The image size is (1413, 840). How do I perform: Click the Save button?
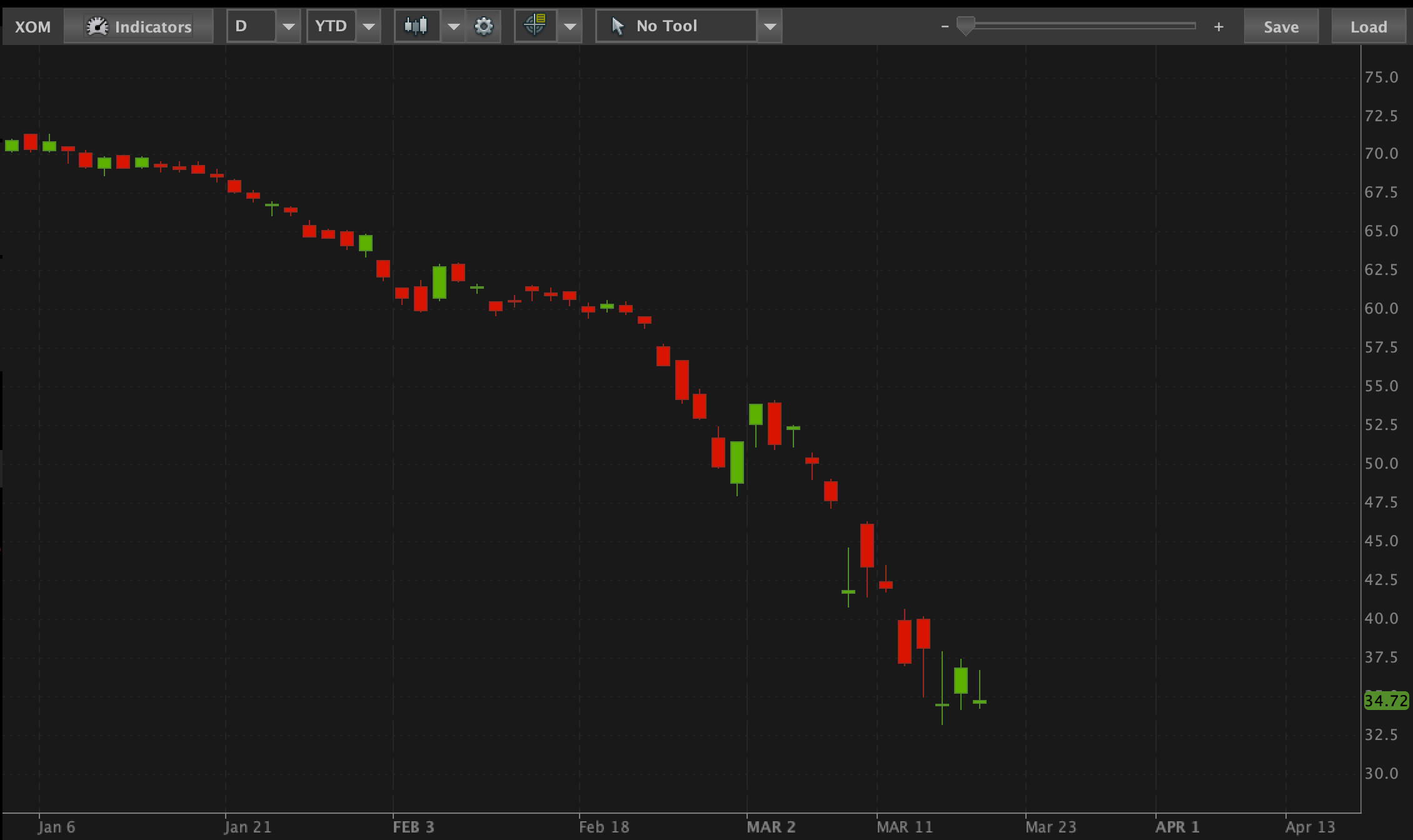(1281, 26)
